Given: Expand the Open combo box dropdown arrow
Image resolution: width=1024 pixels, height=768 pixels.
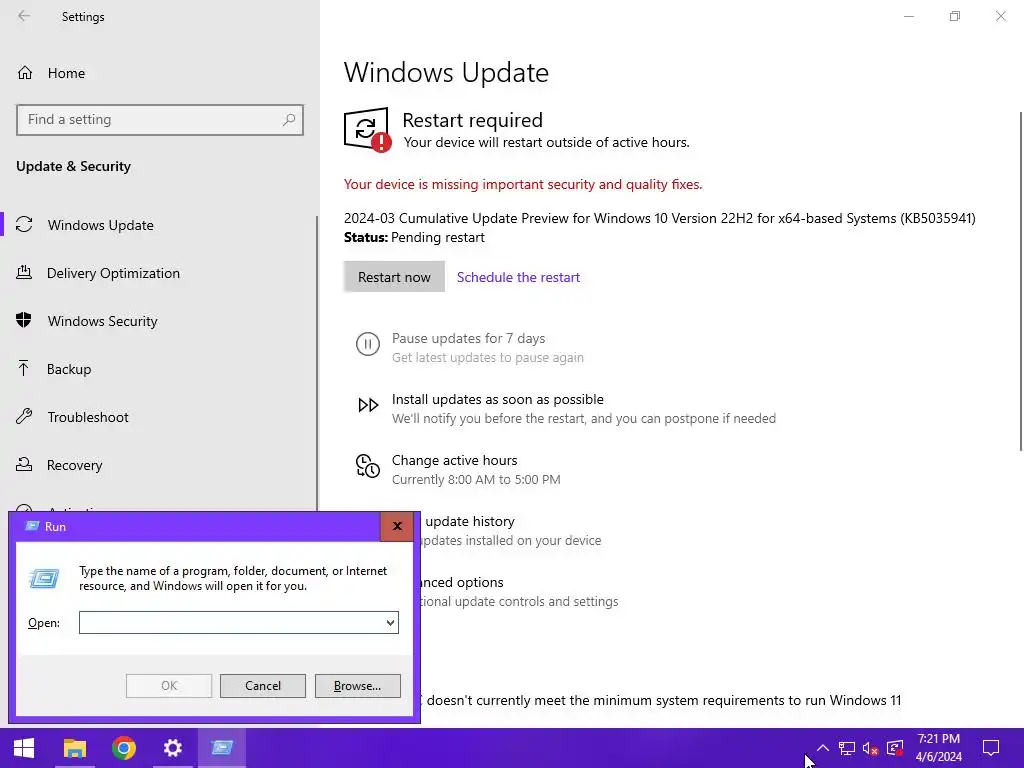Looking at the screenshot, I should coord(391,622).
